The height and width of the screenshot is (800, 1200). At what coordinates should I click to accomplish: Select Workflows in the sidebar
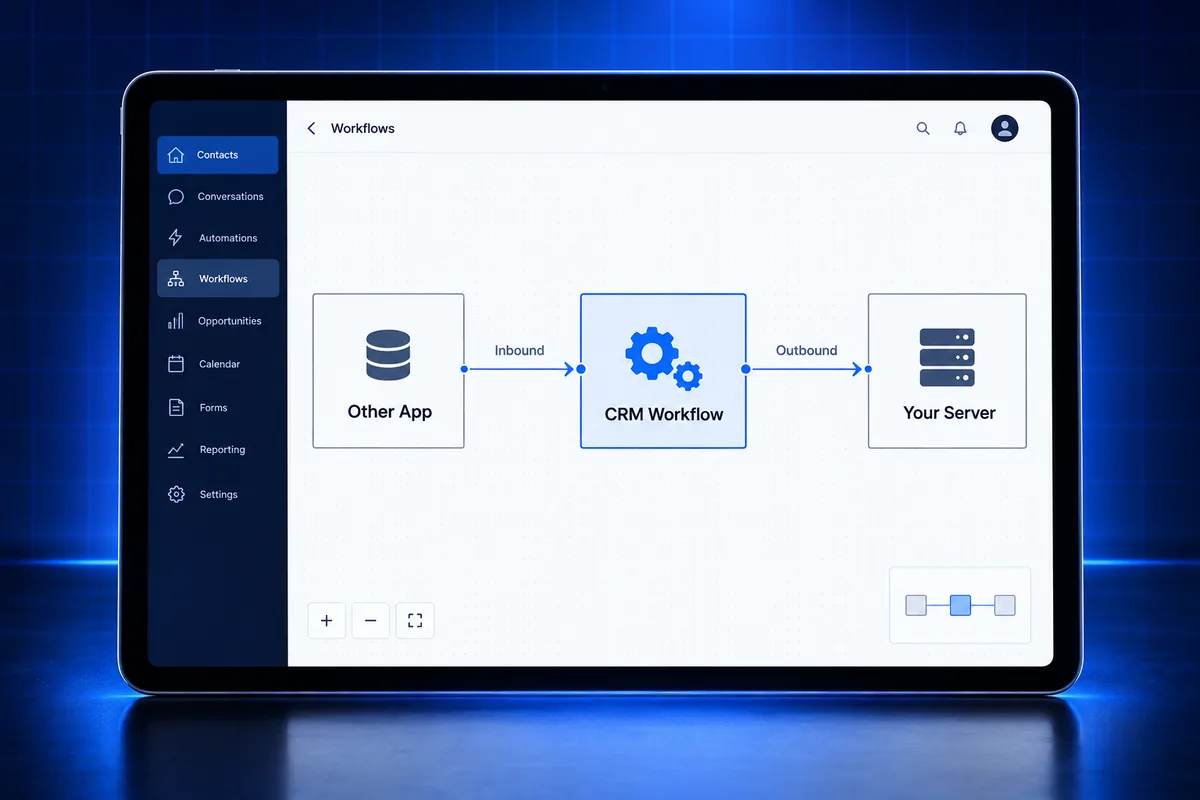point(218,279)
